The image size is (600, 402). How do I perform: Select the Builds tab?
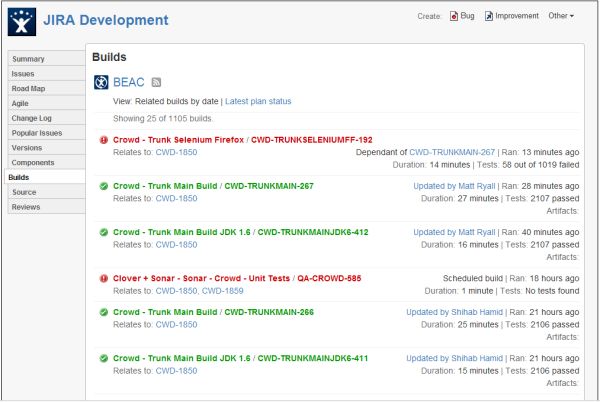tap(45, 177)
